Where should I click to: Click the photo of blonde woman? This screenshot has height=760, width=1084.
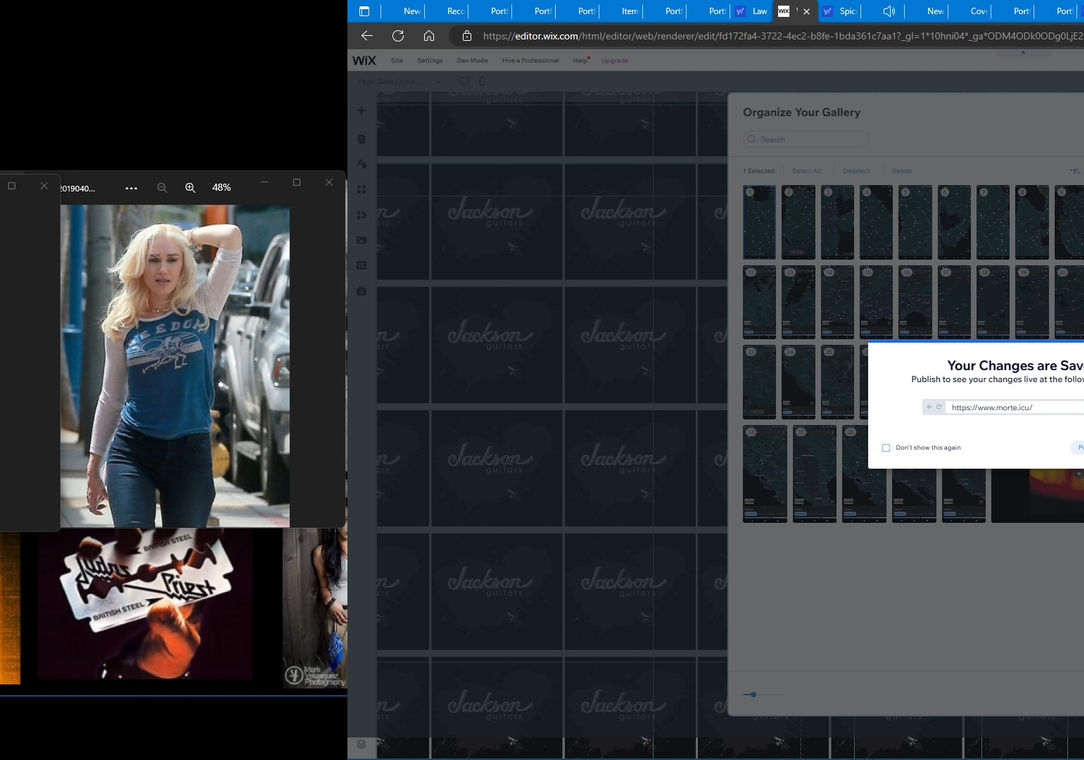tap(175, 366)
